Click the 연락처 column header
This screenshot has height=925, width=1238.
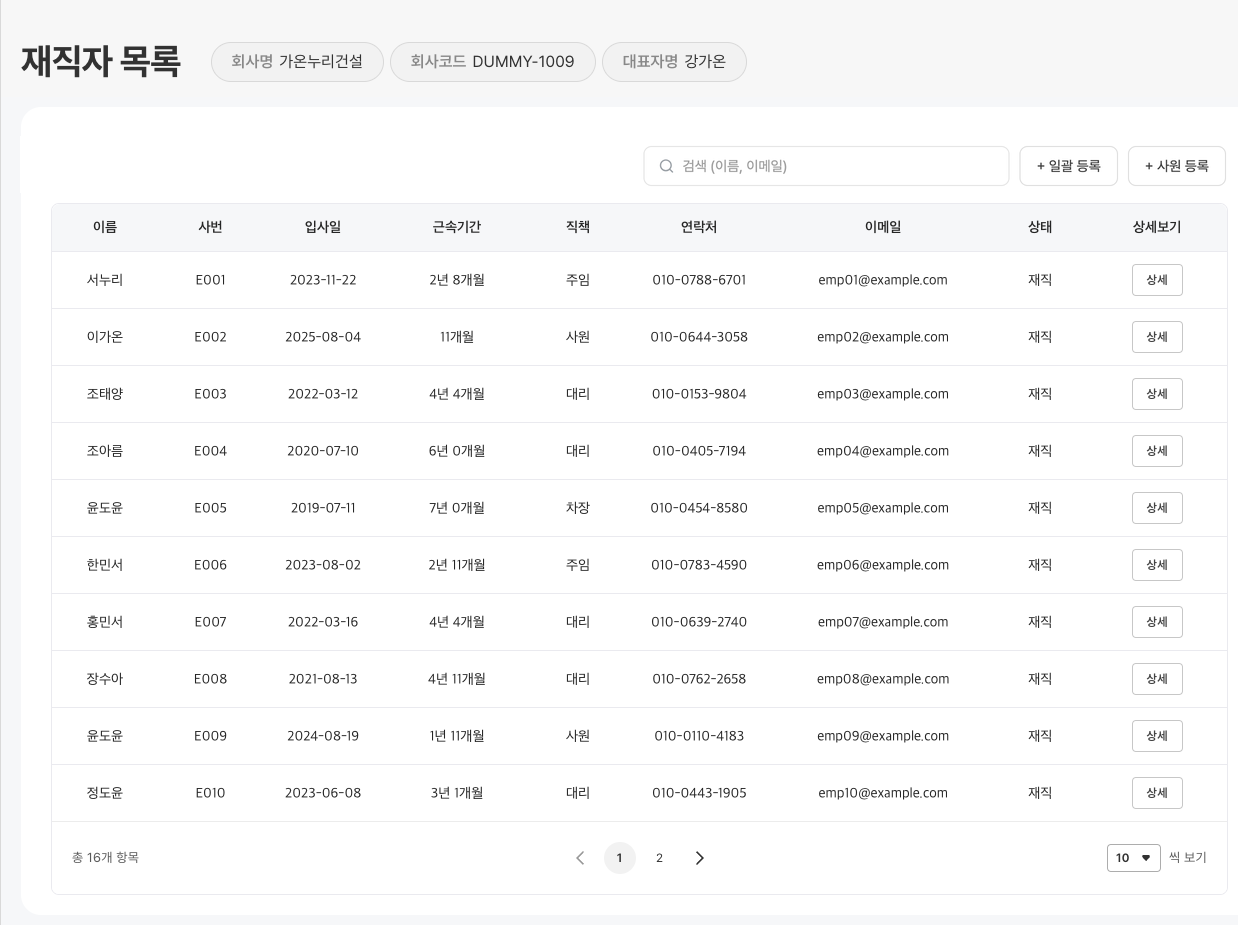[699, 227]
